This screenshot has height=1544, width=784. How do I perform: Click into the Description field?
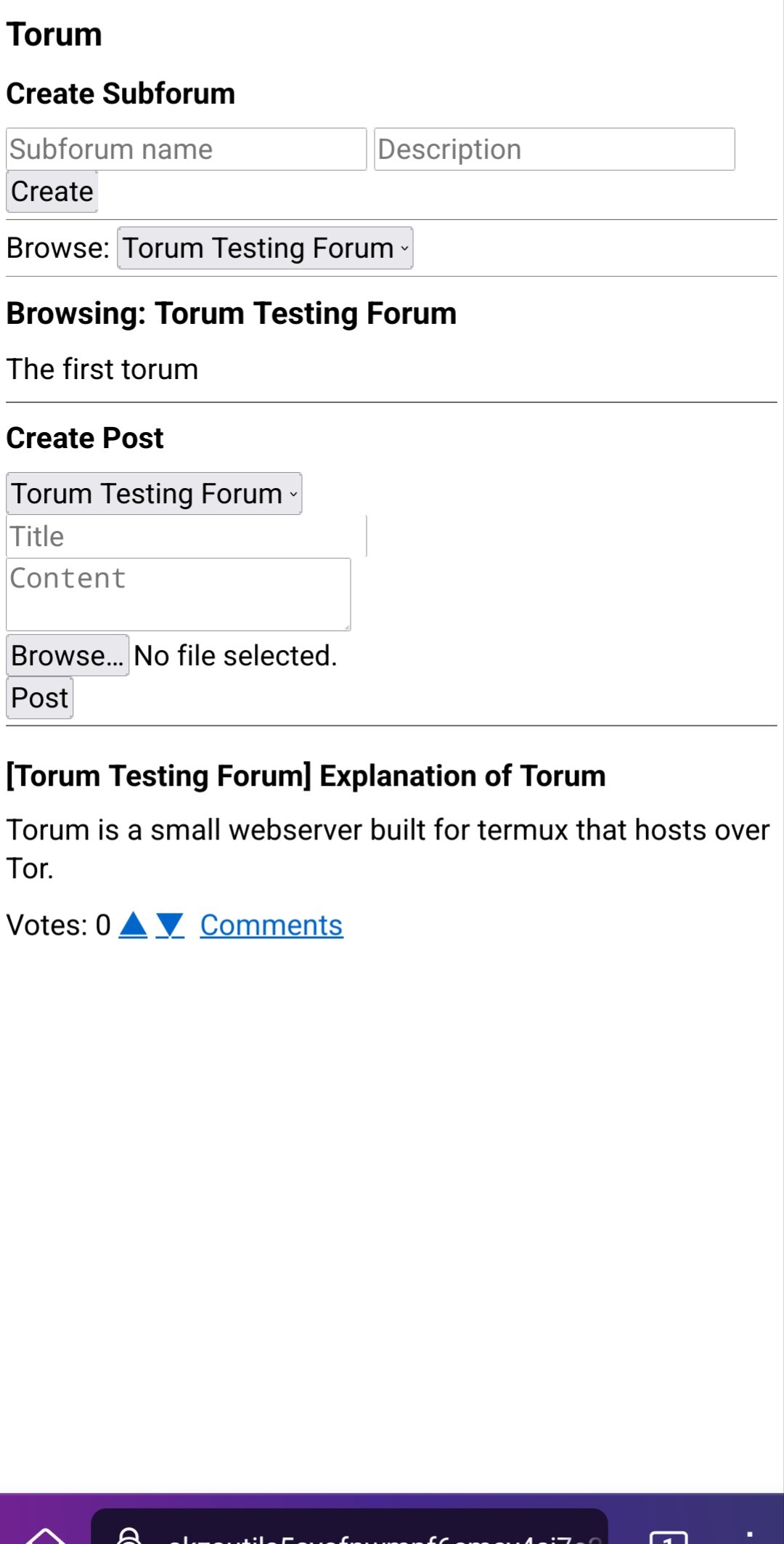[x=554, y=150]
